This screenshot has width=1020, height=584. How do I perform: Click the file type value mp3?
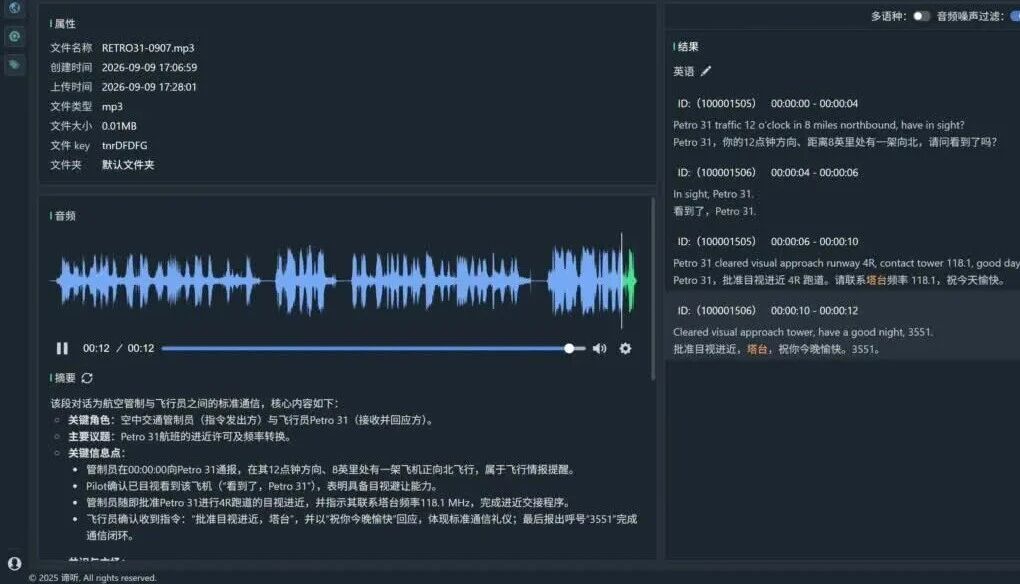[112, 107]
